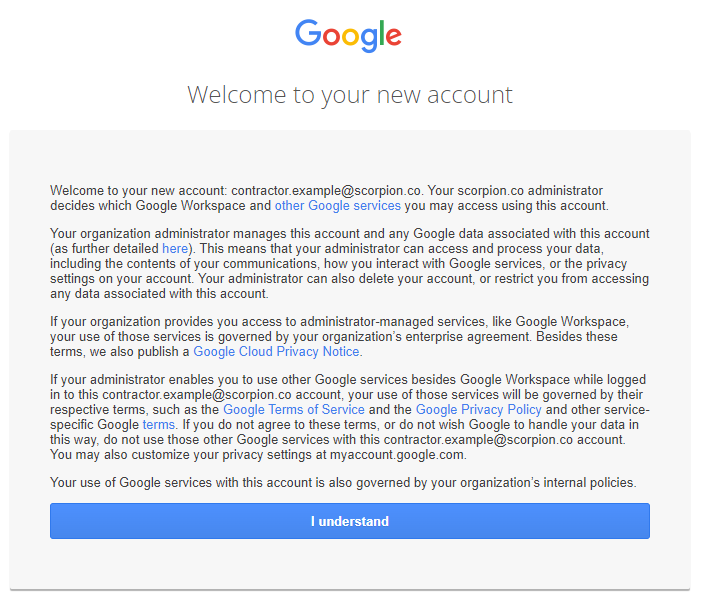716x605 pixels.
Task: Open the Google Cloud Privacy Notice link
Action: 276,352
